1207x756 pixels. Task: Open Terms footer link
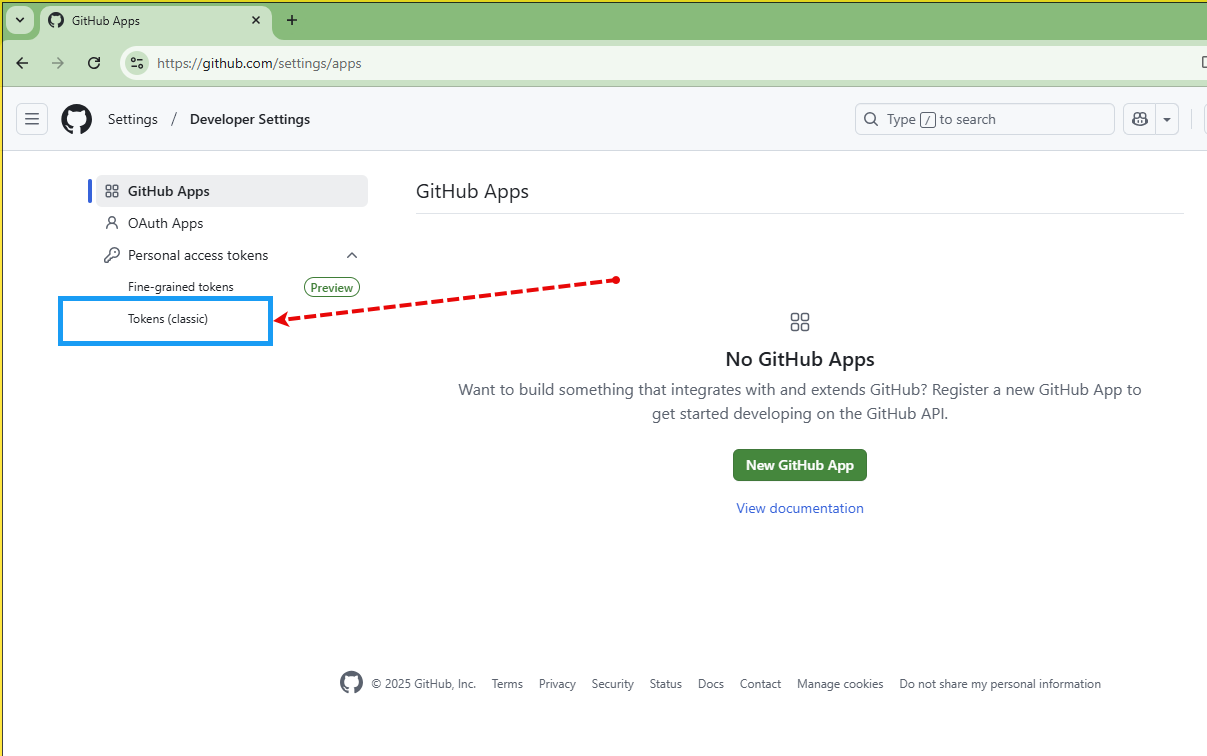click(x=507, y=684)
